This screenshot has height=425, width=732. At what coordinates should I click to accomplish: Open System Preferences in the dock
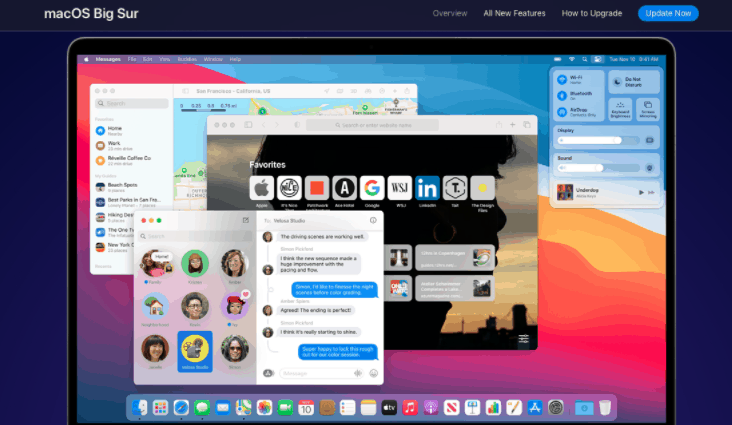pos(556,408)
